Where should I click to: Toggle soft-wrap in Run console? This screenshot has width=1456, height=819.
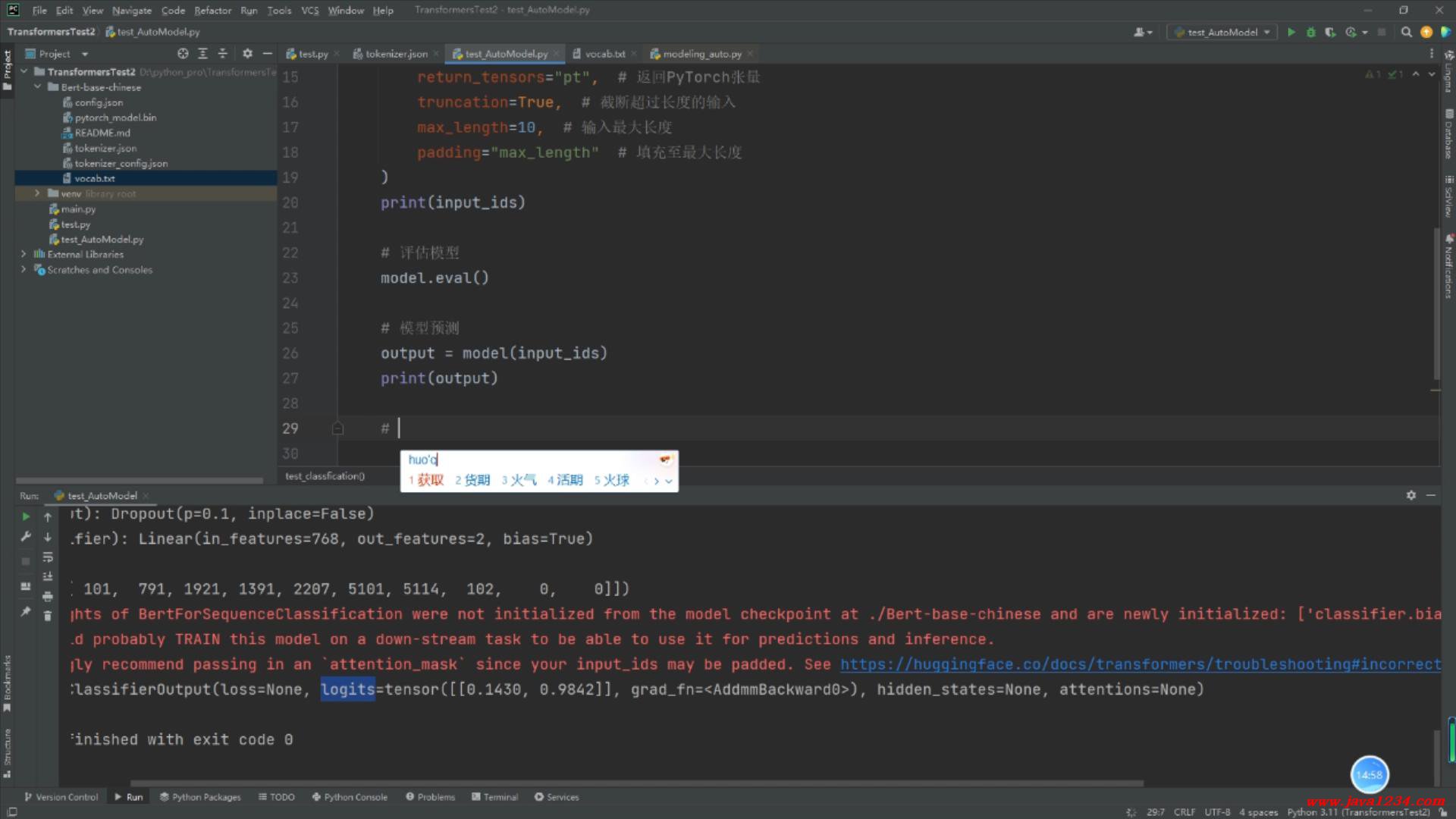(48, 557)
